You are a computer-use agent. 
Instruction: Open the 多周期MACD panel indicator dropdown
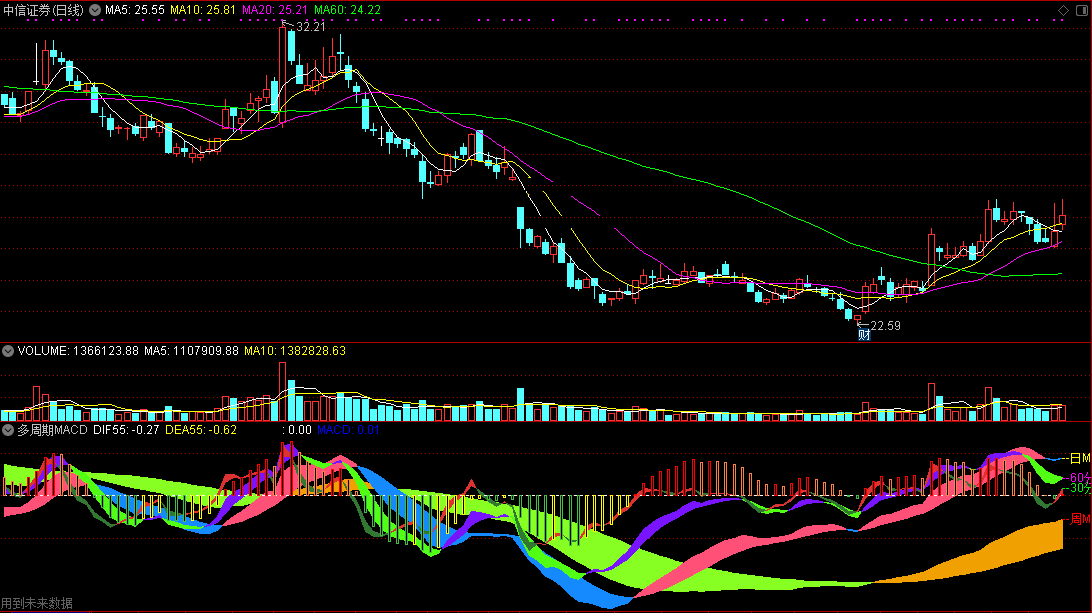point(8,430)
